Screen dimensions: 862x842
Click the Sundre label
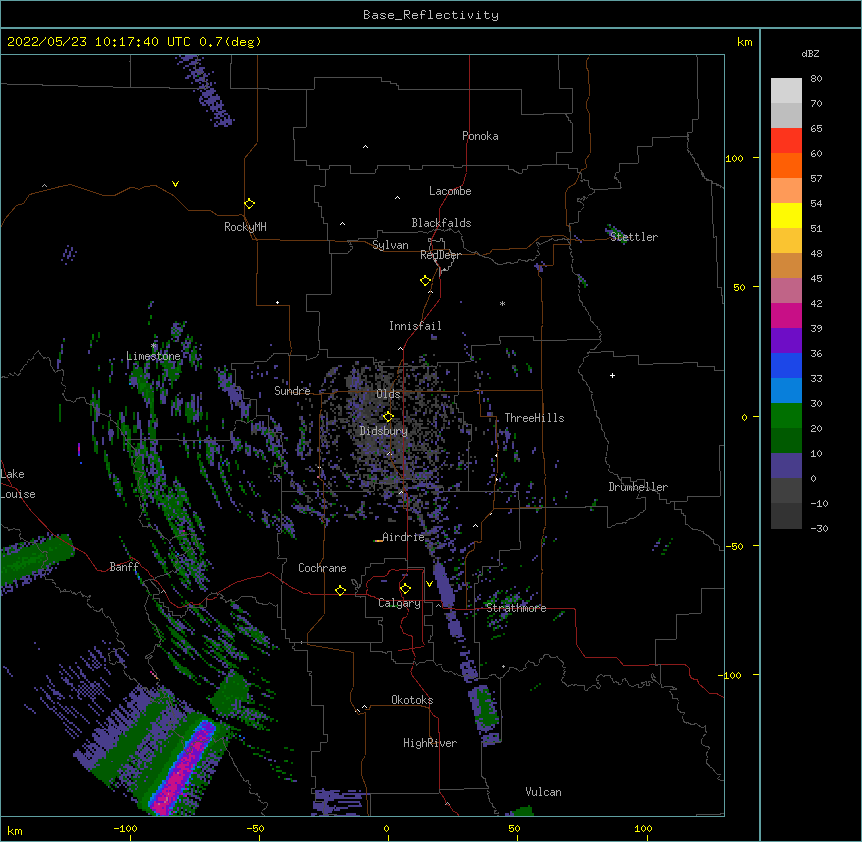(292, 391)
